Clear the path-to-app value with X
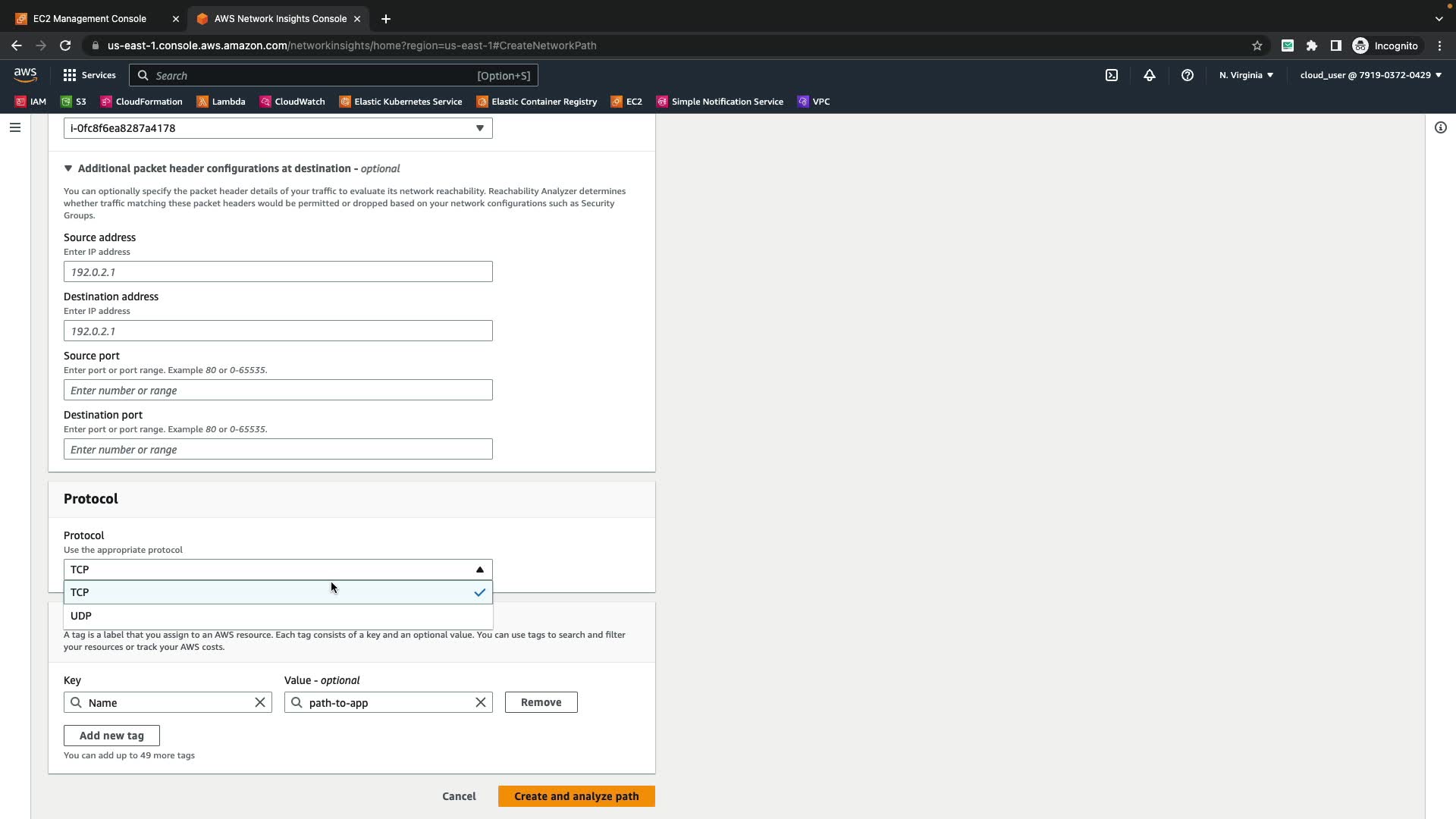Viewport: 1456px width, 819px height. tap(480, 702)
